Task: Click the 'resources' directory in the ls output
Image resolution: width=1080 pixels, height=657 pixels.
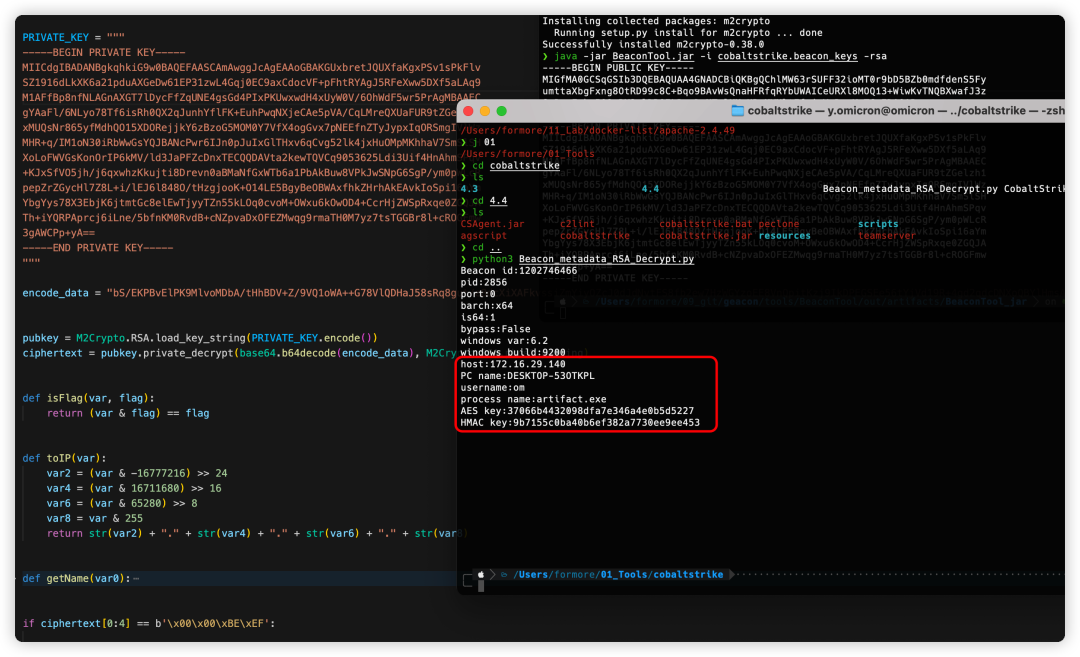Action: pyautogui.click(x=785, y=236)
